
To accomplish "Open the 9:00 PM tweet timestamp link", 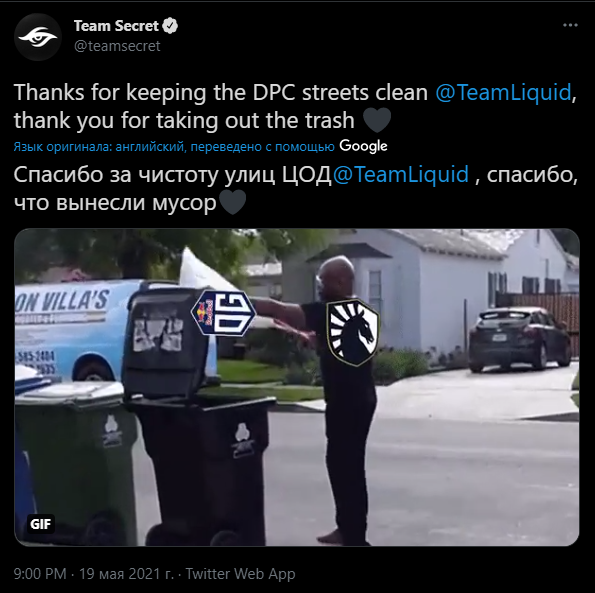I will point(40,573).
